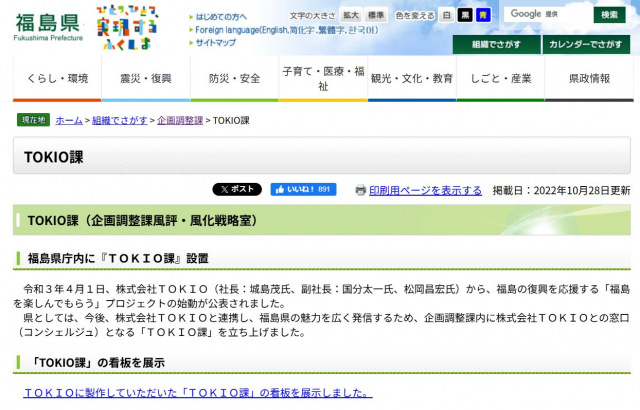Open the 観光・文化・教育 navigation menu
The width and height of the screenshot is (640, 410).
tap(411, 78)
